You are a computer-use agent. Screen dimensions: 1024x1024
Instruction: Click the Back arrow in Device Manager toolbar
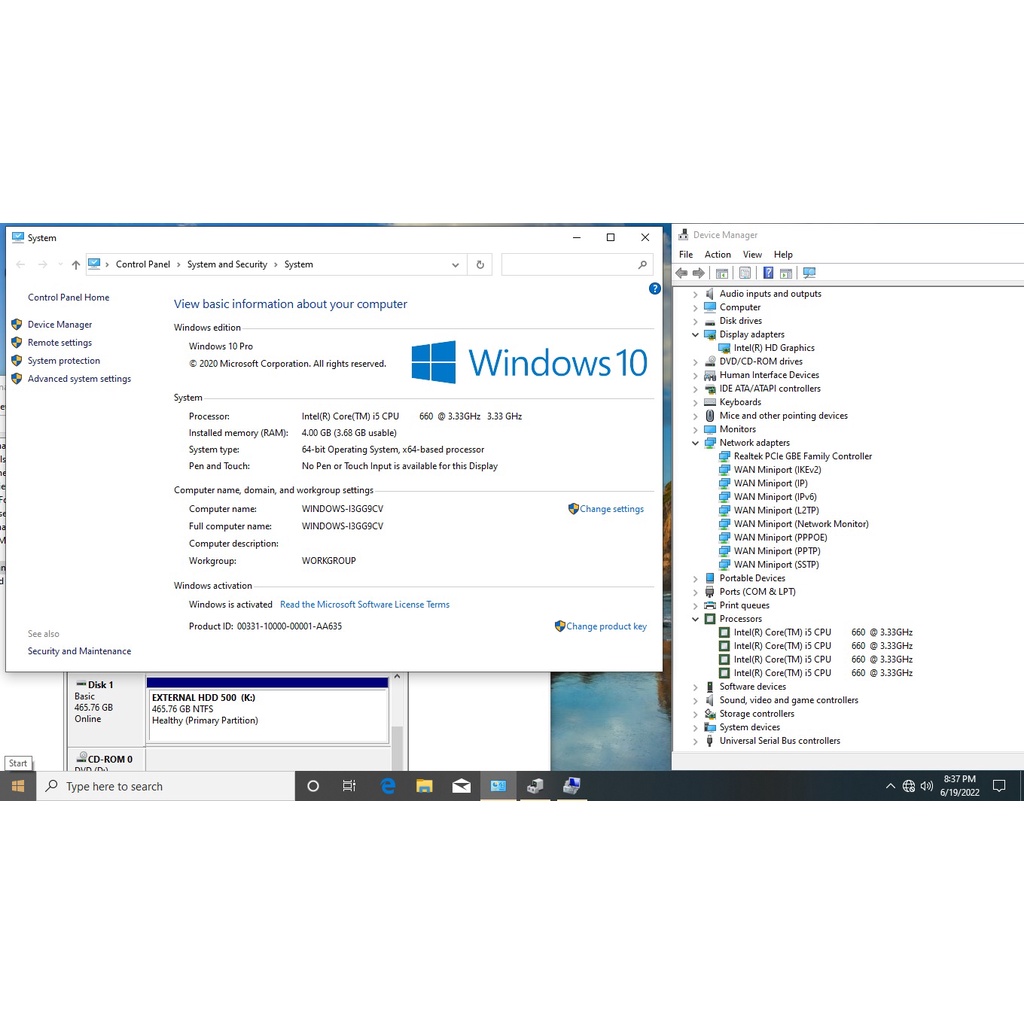(682, 273)
